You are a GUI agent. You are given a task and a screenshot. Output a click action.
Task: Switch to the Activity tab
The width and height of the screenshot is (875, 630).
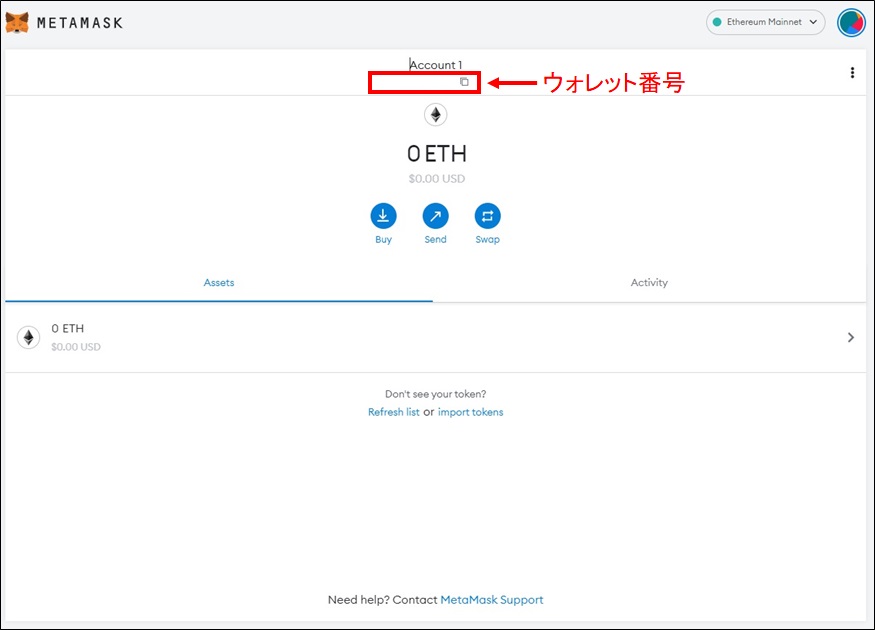tap(649, 283)
